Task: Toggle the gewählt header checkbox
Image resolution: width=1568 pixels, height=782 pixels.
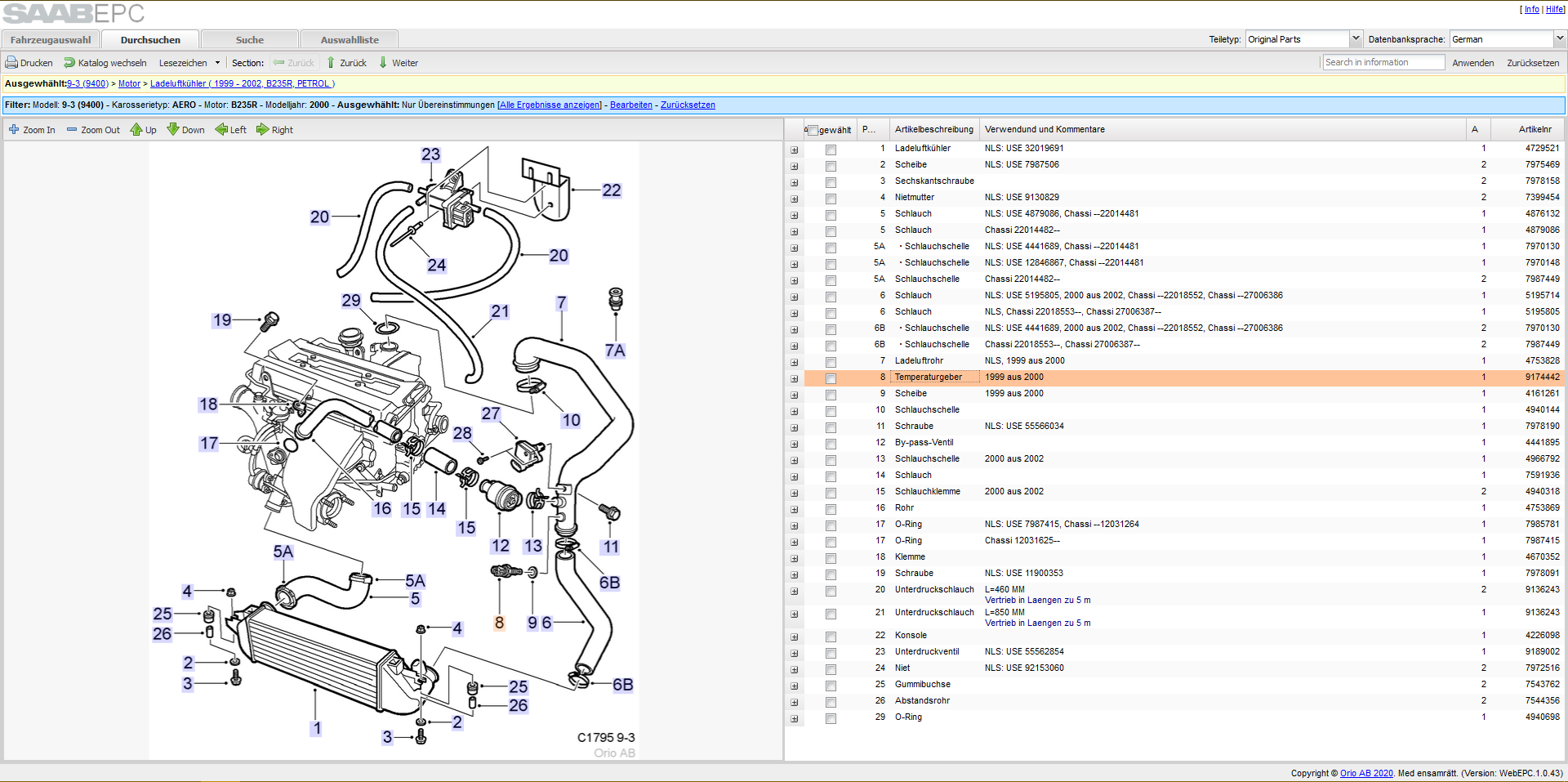Action: tap(813, 130)
